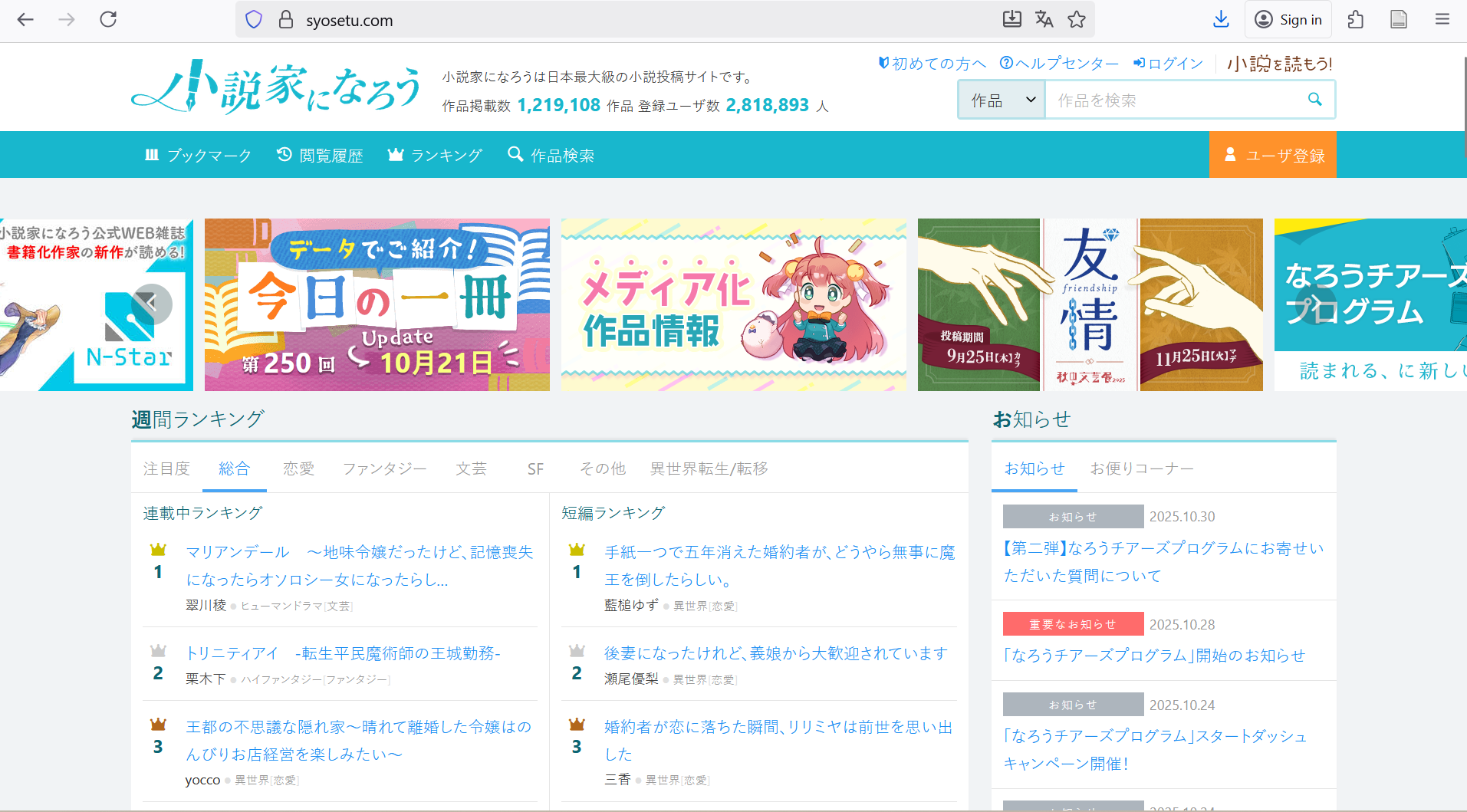The height and width of the screenshot is (812, 1467).
Task: Open the メディア化作品情報 banner
Action: 733,305
